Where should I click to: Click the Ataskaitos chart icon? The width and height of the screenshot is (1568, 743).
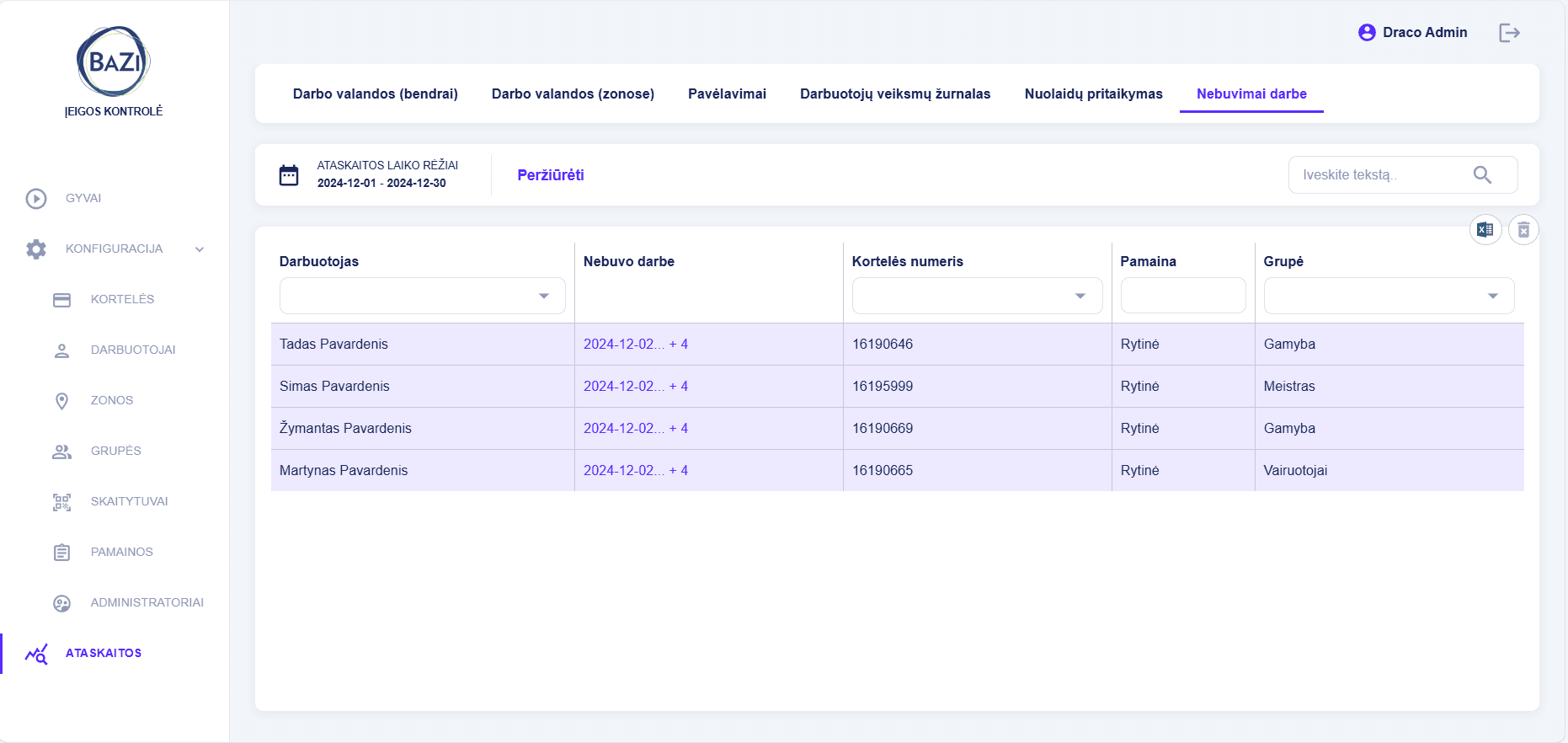36,654
